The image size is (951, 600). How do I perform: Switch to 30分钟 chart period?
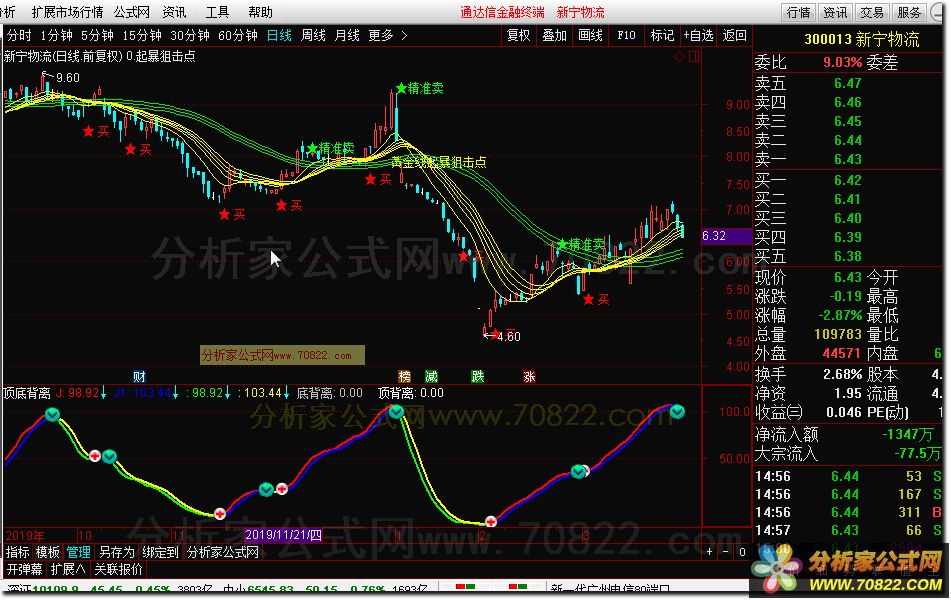tap(190, 36)
